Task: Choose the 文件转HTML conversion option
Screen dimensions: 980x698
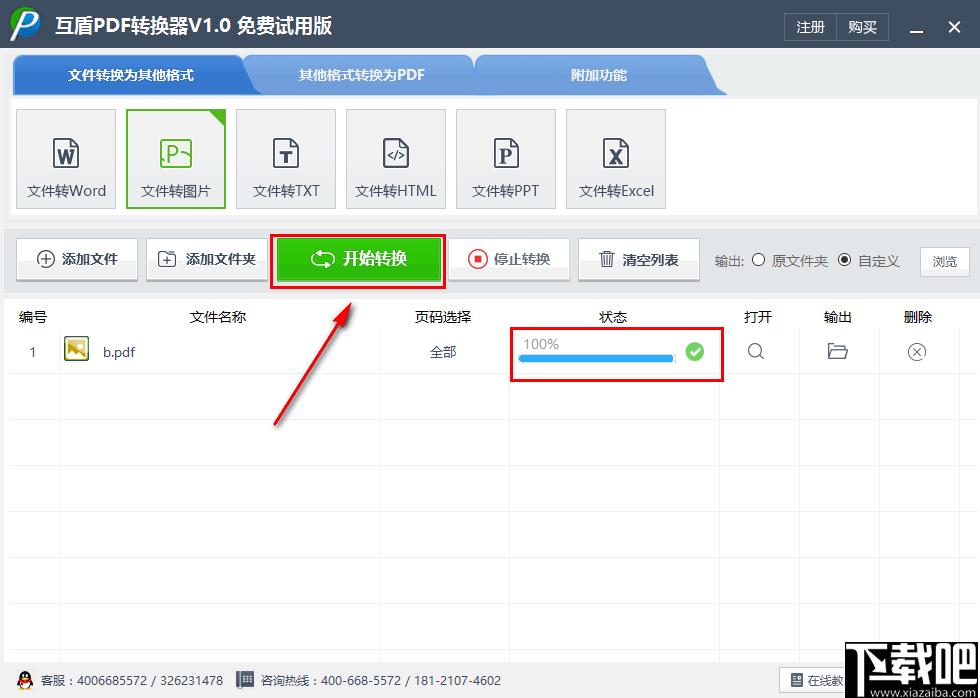Action: click(x=396, y=159)
